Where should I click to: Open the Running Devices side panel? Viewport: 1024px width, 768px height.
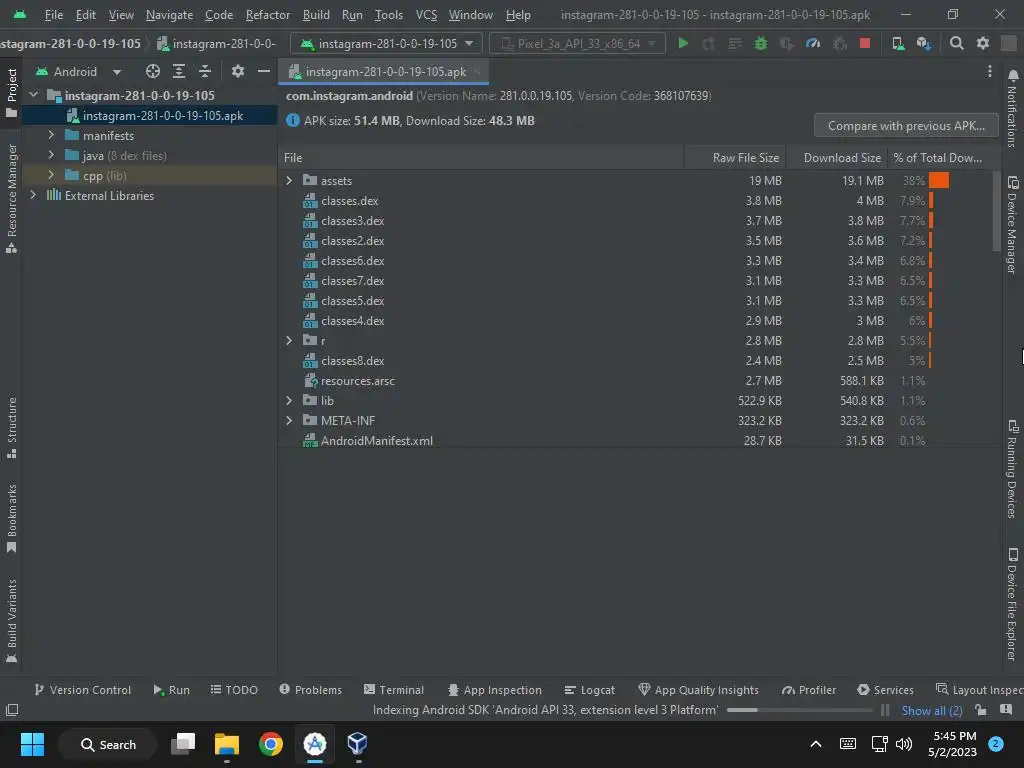pyautogui.click(x=1012, y=469)
